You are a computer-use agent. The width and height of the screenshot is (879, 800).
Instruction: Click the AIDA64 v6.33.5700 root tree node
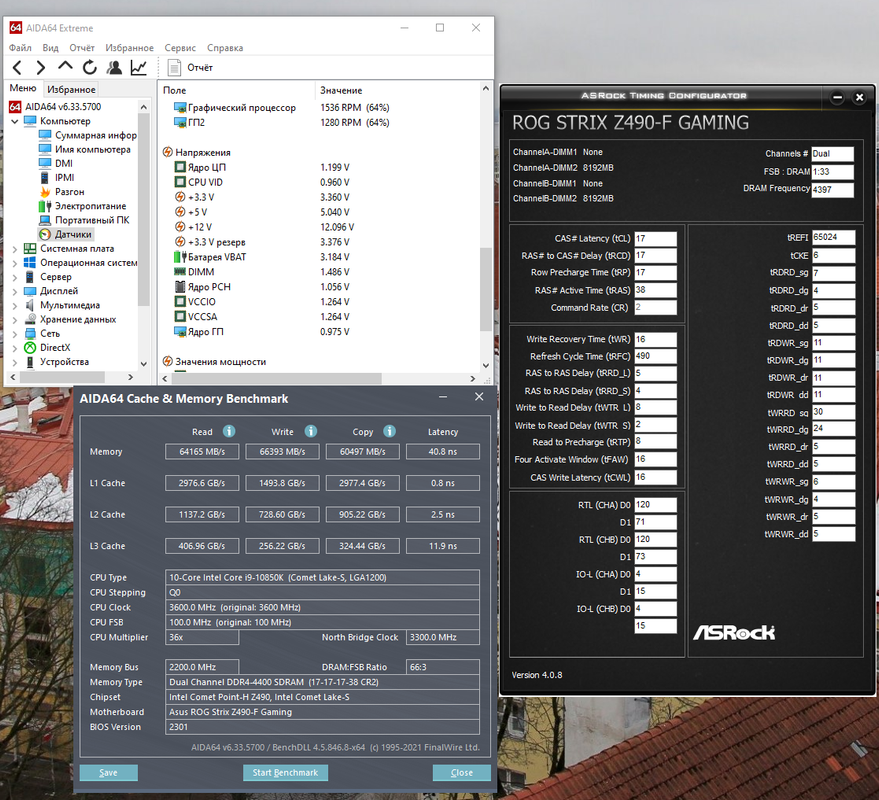(55, 107)
